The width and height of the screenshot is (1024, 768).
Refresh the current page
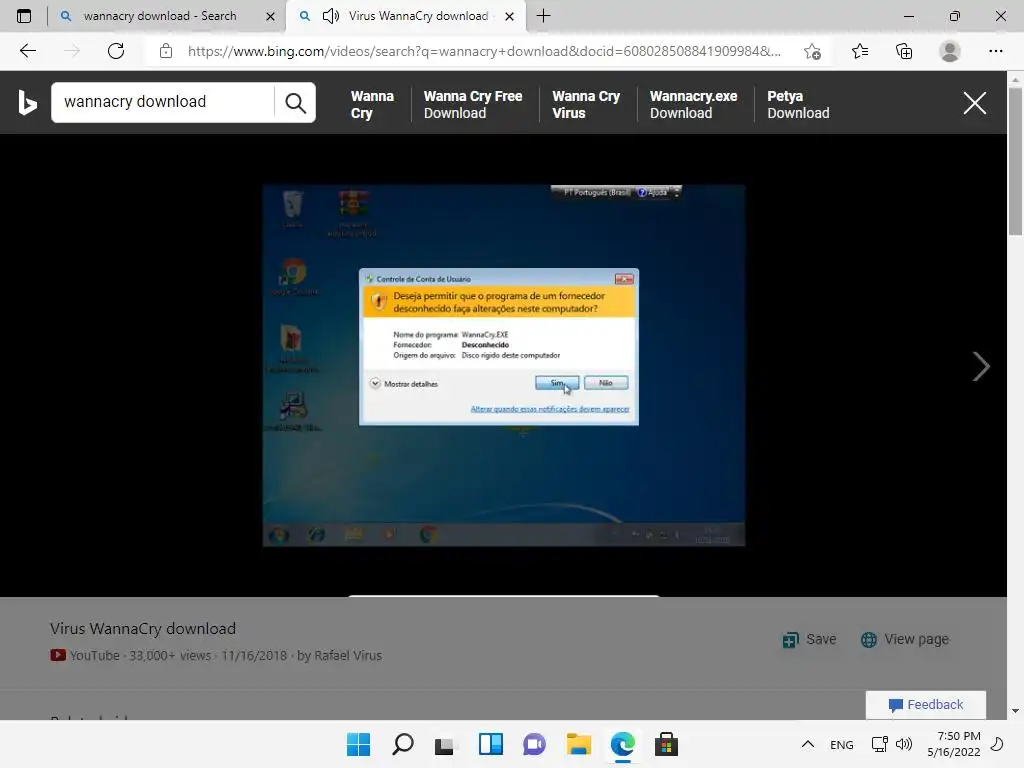click(x=116, y=51)
